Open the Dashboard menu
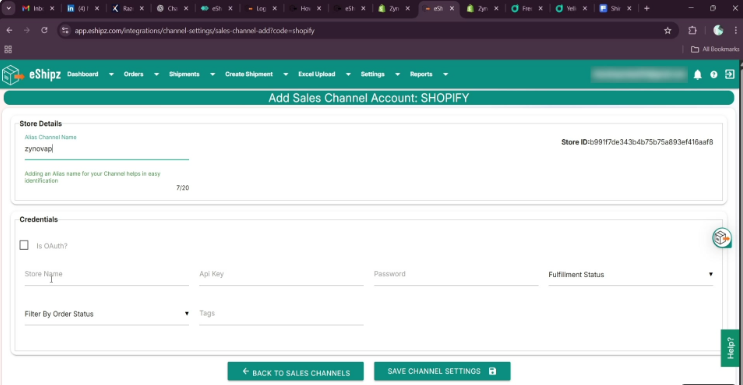743x385 pixels. [x=83, y=74]
